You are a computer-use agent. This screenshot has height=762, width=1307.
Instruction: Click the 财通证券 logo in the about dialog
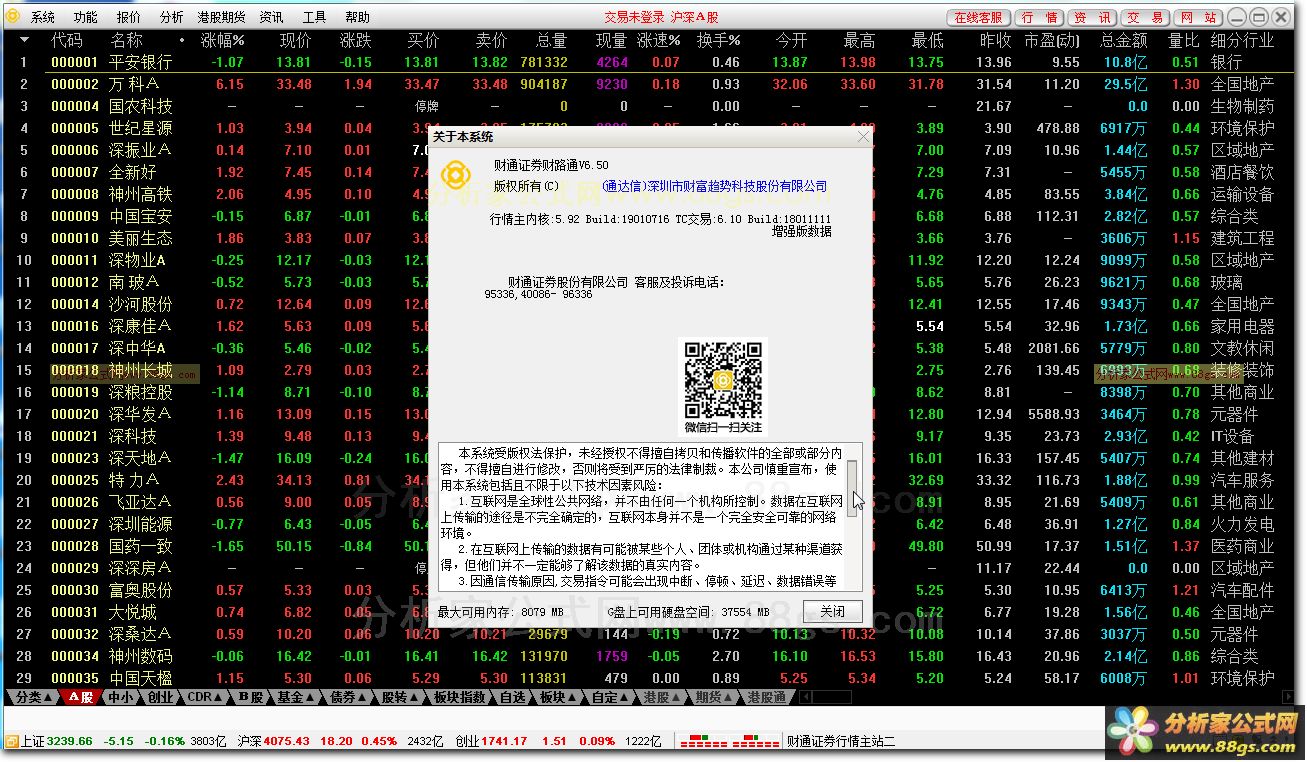[458, 177]
